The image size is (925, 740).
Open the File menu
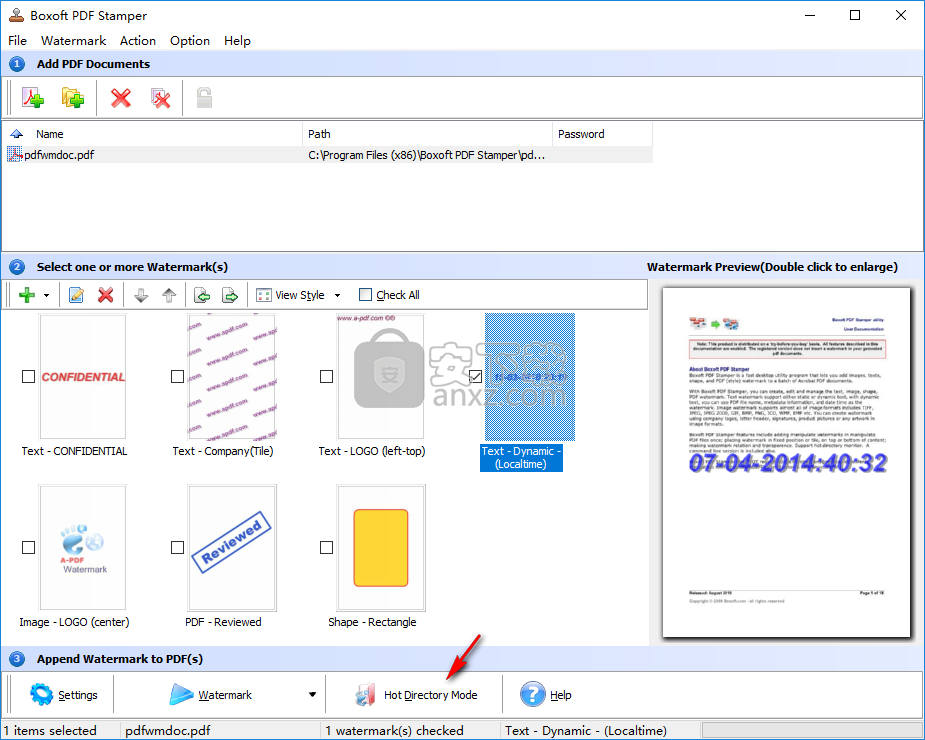(x=17, y=41)
